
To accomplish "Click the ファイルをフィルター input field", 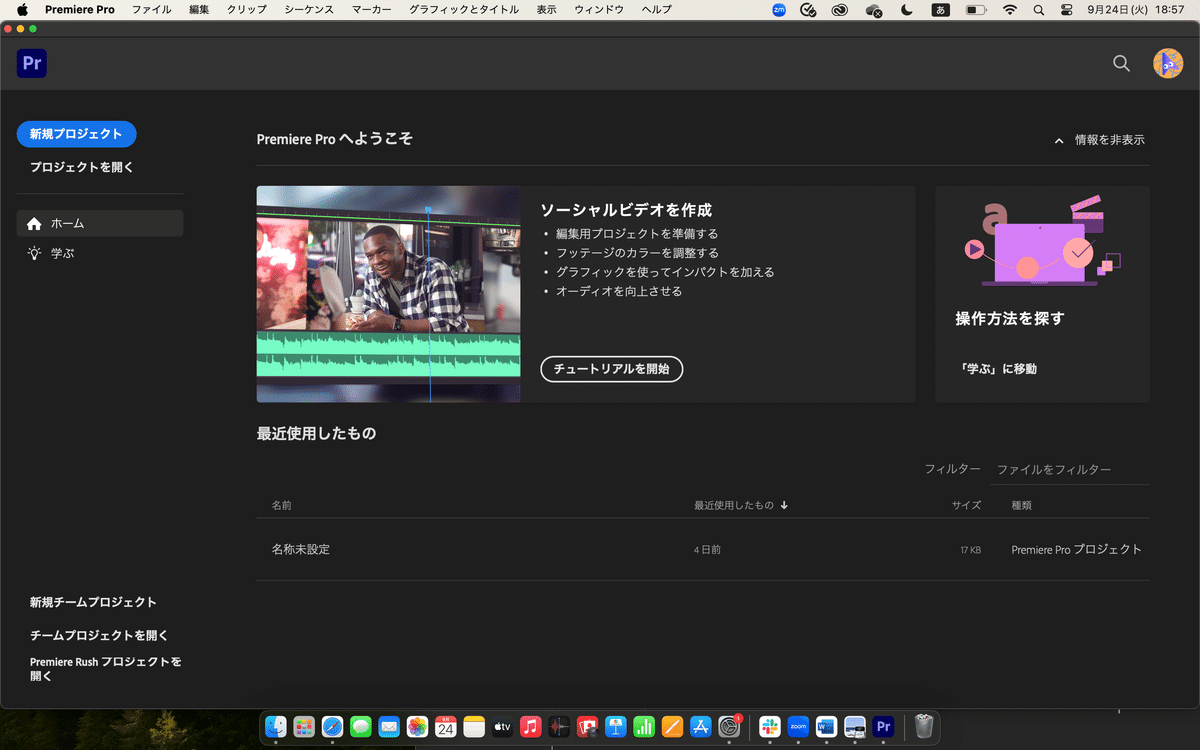I will (1069, 469).
